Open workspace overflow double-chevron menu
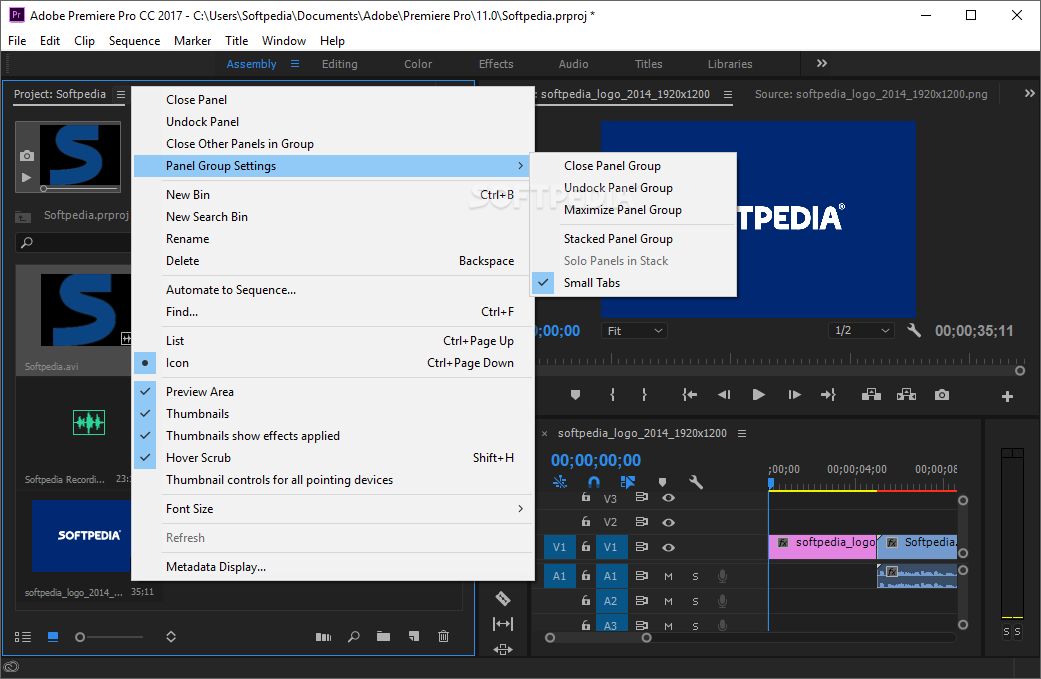The height and width of the screenshot is (679, 1041). (822, 63)
